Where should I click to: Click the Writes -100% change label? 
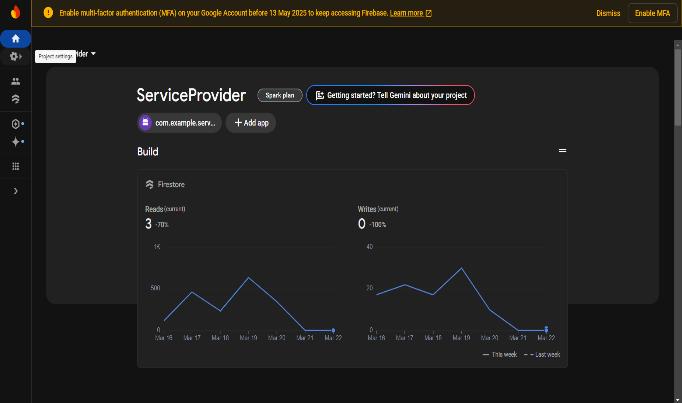(378, 225)
